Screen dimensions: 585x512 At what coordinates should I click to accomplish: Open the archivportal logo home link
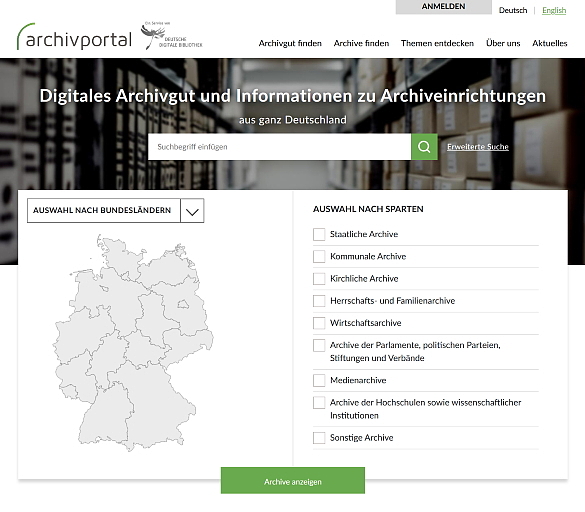(74, 37)
